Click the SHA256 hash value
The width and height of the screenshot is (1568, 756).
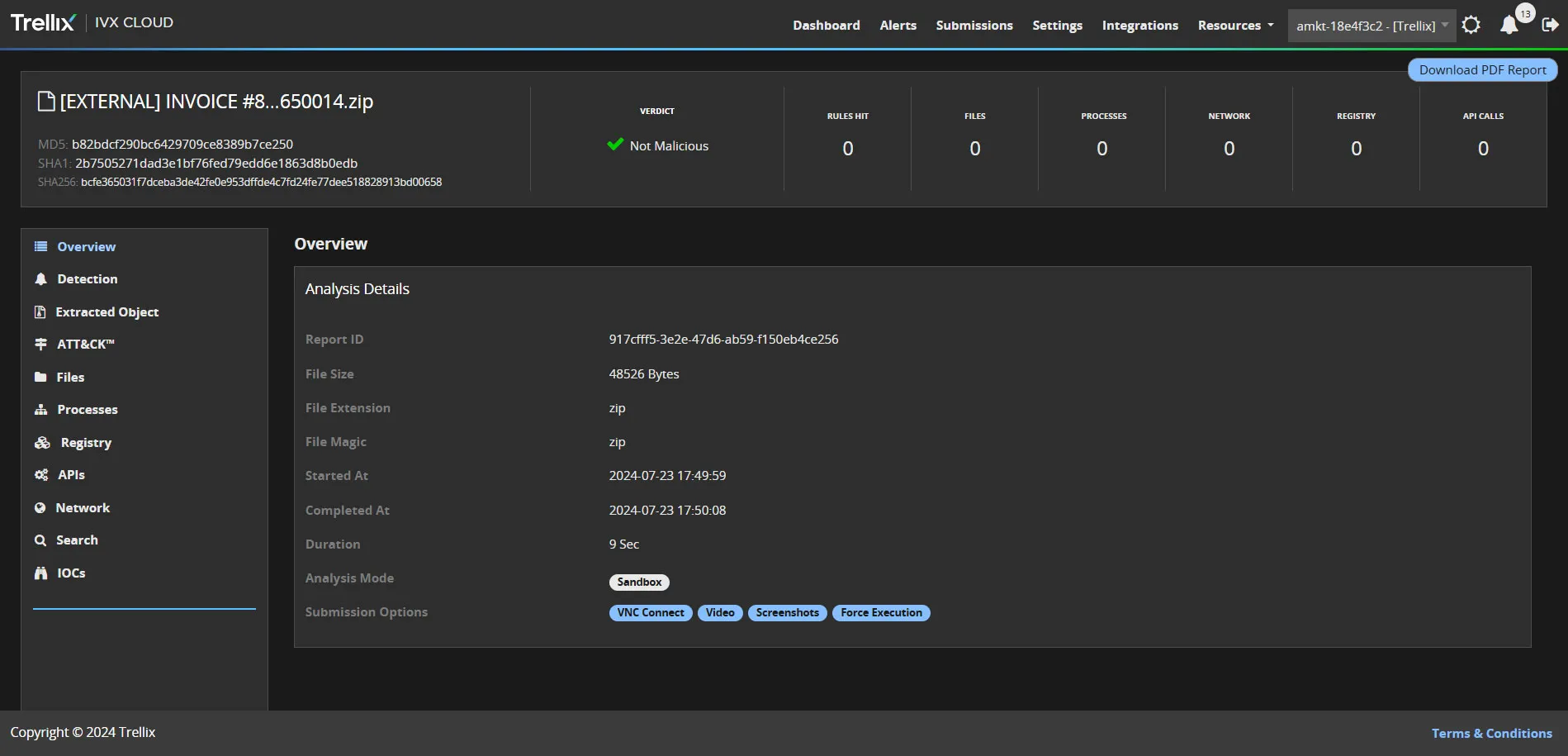261,182
